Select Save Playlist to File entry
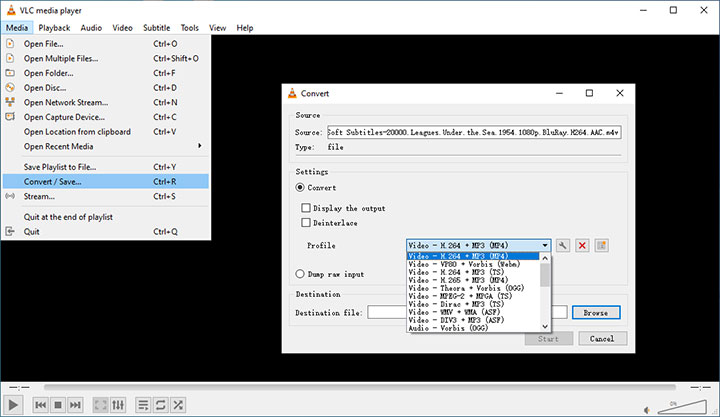720x417 pixels. 106,167
